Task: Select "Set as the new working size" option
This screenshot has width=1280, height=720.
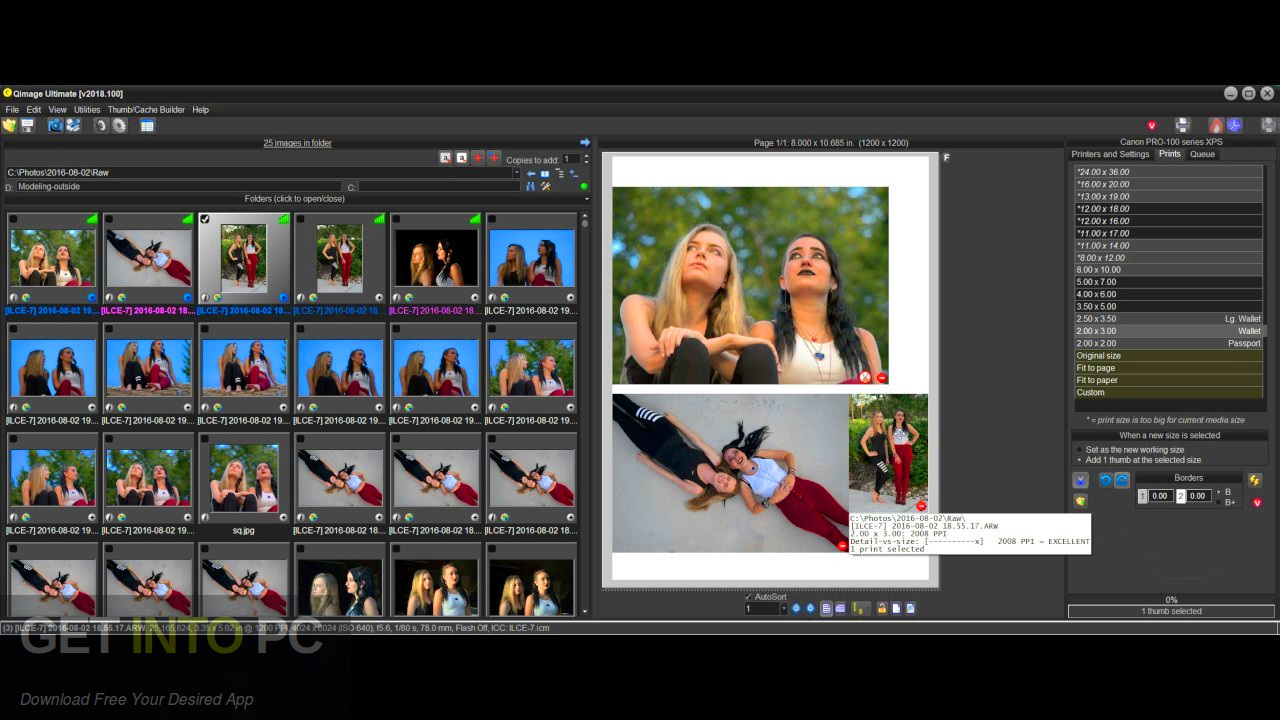Action: pyautogui.click(x=1079, y=450)
